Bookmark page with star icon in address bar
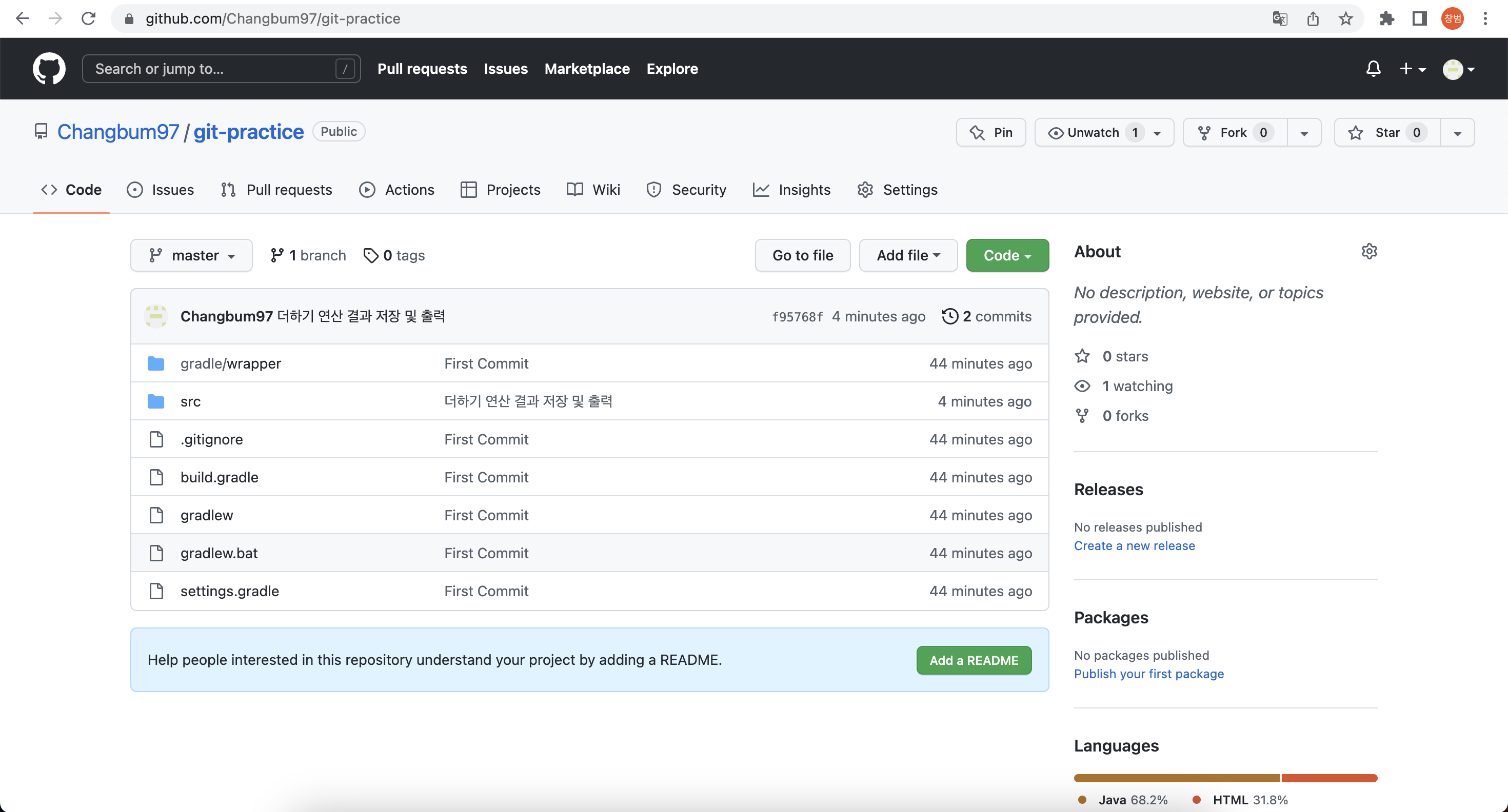The width and height of the screenshot is (1508, 812). [x=1345, y=19]
